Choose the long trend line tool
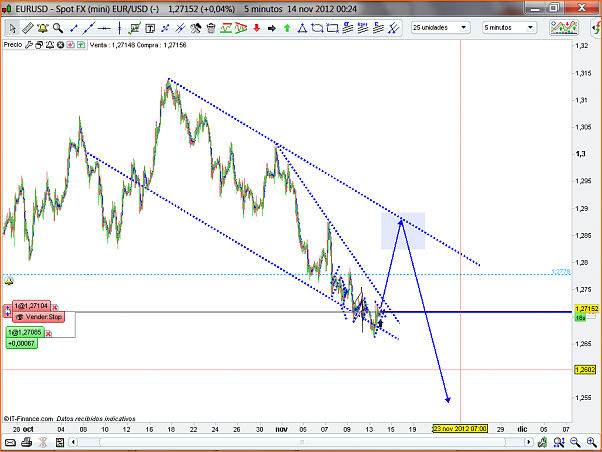The width and height of the screenshot is (602, 452). pos(89,28)
